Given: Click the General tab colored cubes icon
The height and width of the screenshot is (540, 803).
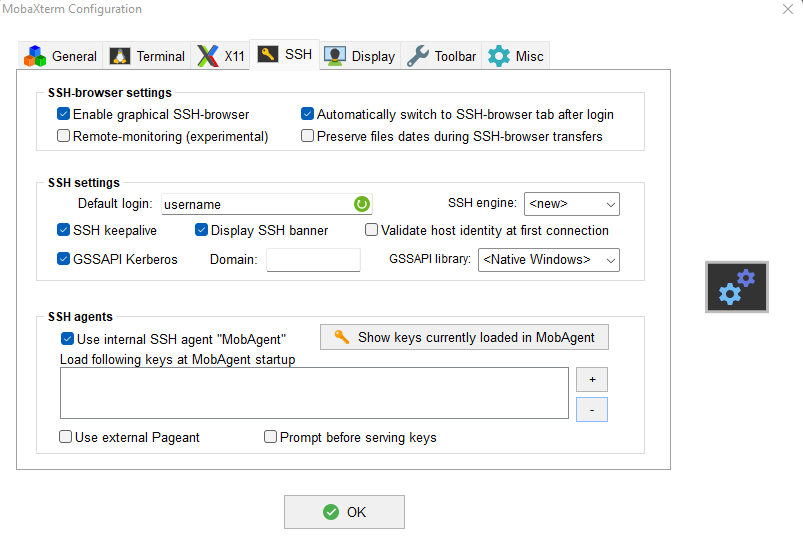Looking at the screenshot, I should 35,56.
